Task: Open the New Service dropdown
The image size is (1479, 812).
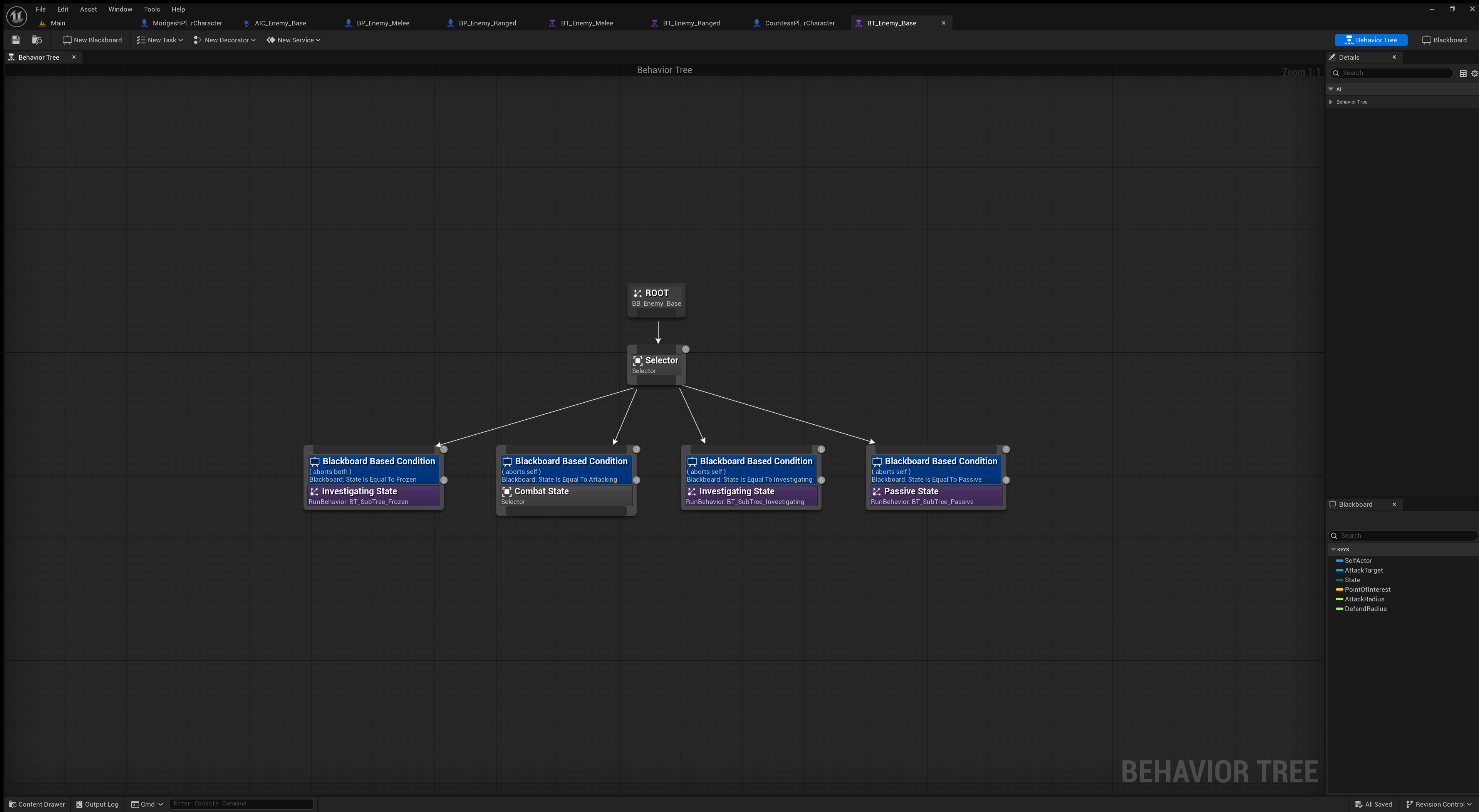Action: click(x=293, y=40)
